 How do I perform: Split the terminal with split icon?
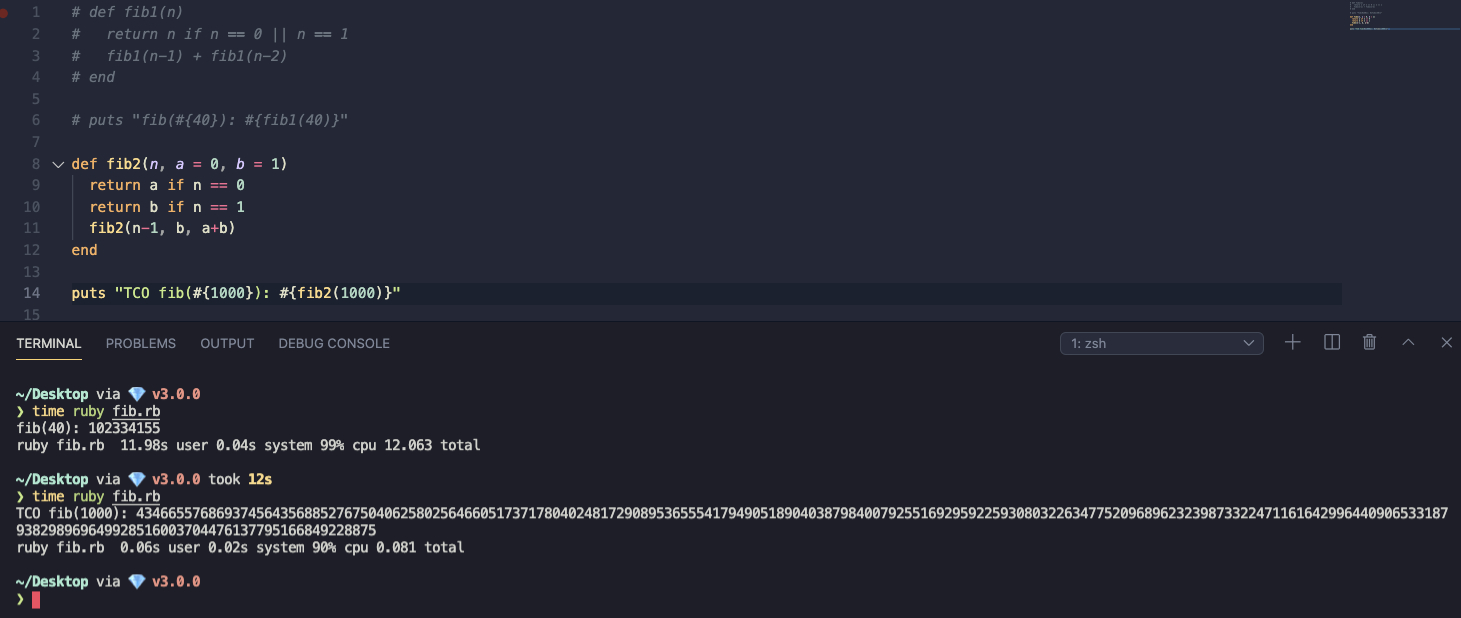1332,342
